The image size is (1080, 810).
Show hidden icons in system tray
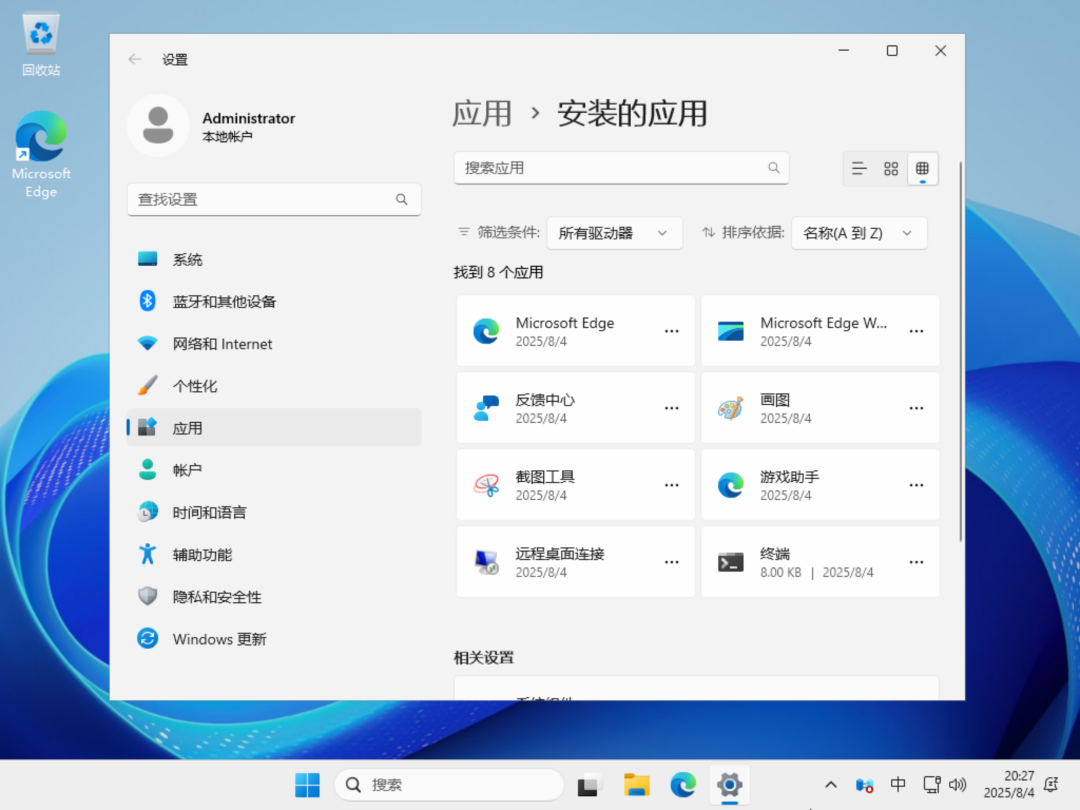(x=831, y=785)
